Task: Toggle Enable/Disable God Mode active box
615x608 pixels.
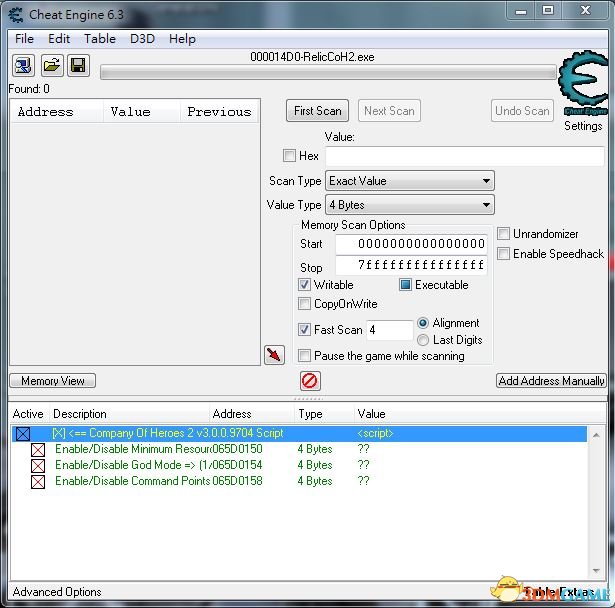Action: 38,466
